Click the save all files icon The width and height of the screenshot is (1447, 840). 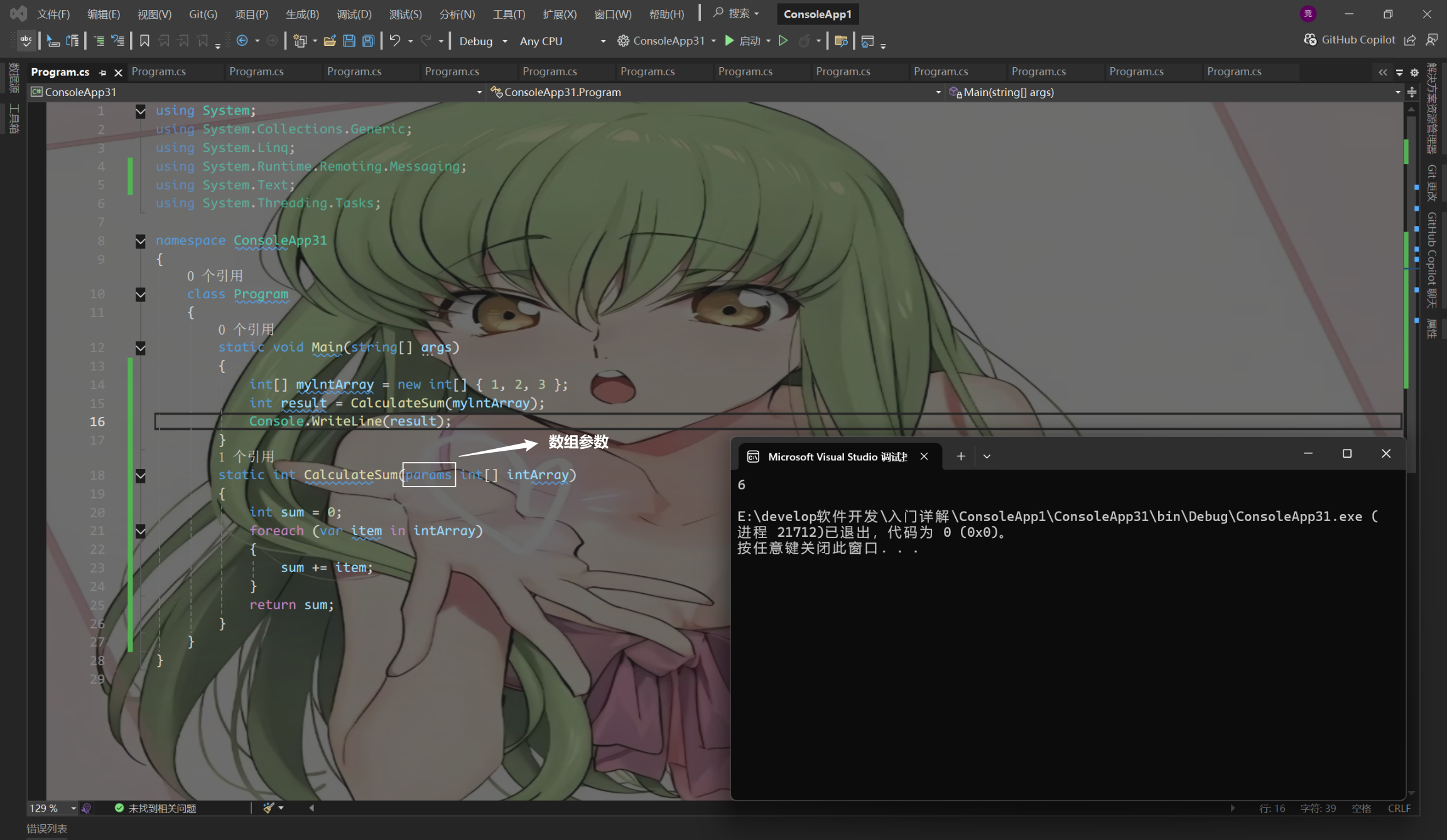coord(369,41)
